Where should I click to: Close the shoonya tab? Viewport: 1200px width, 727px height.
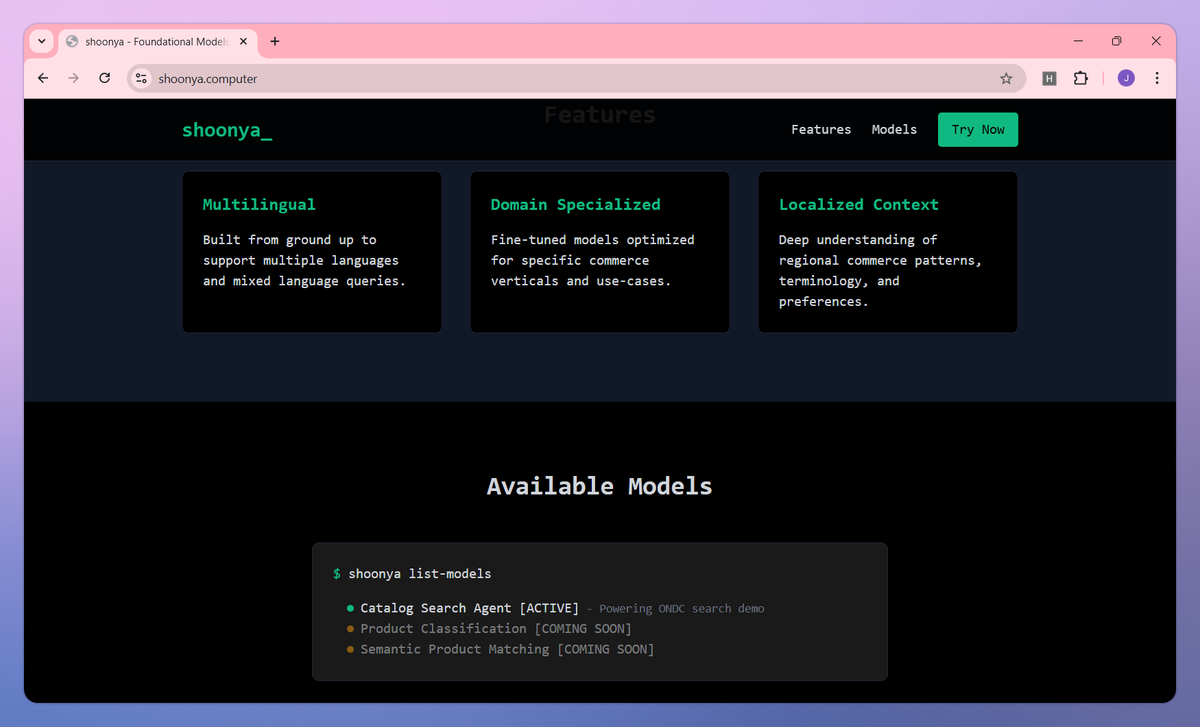point(243,41)
